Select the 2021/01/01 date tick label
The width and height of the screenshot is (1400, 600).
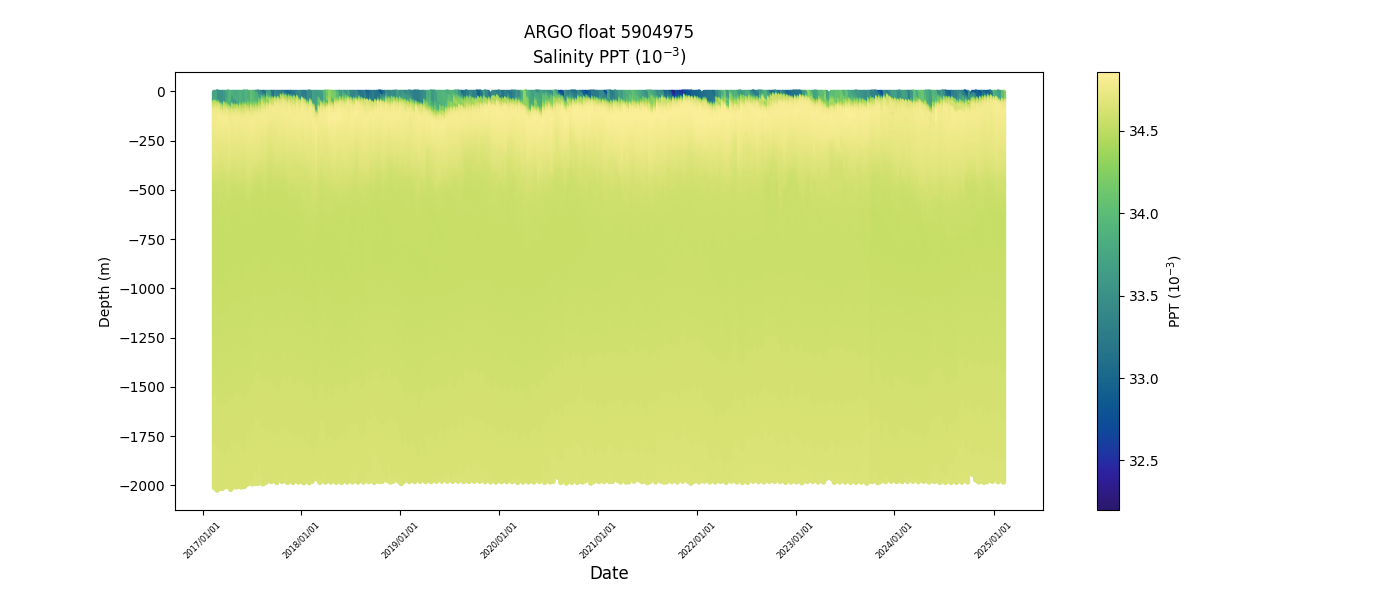point(599,540)
